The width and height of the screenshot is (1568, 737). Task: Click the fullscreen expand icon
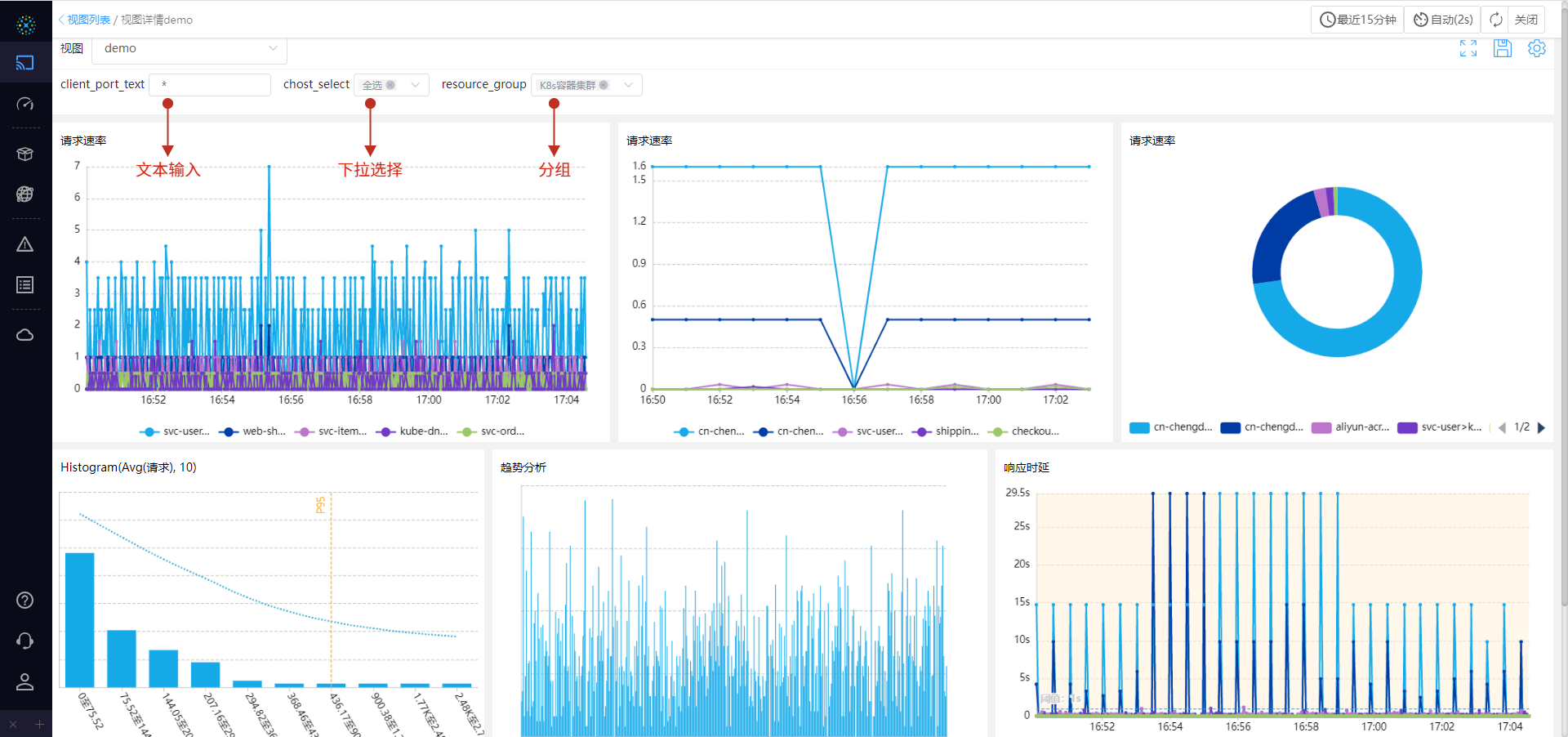click(x=1468, y=48)
